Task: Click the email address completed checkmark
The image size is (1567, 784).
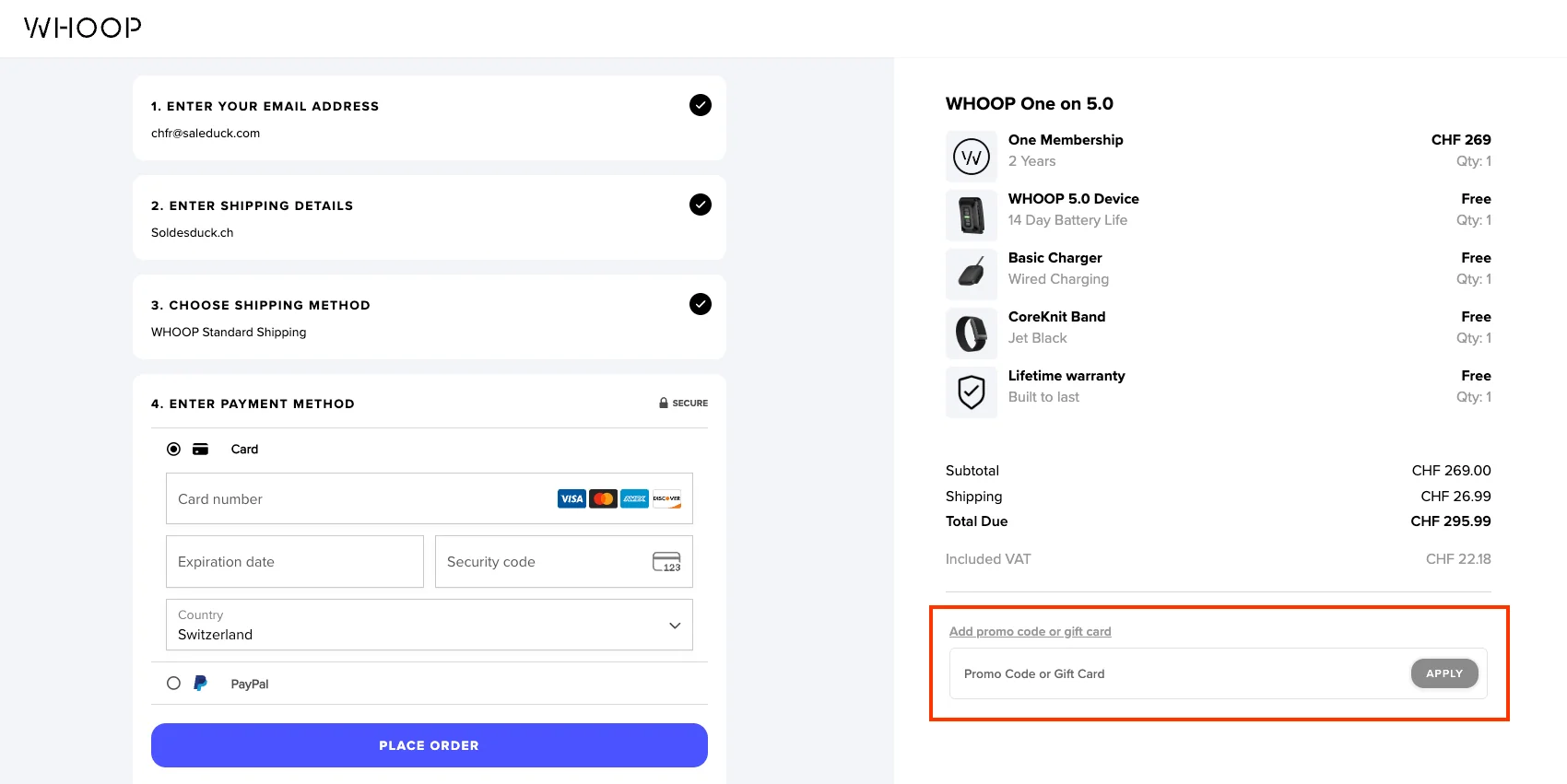Action: point(700,105)
